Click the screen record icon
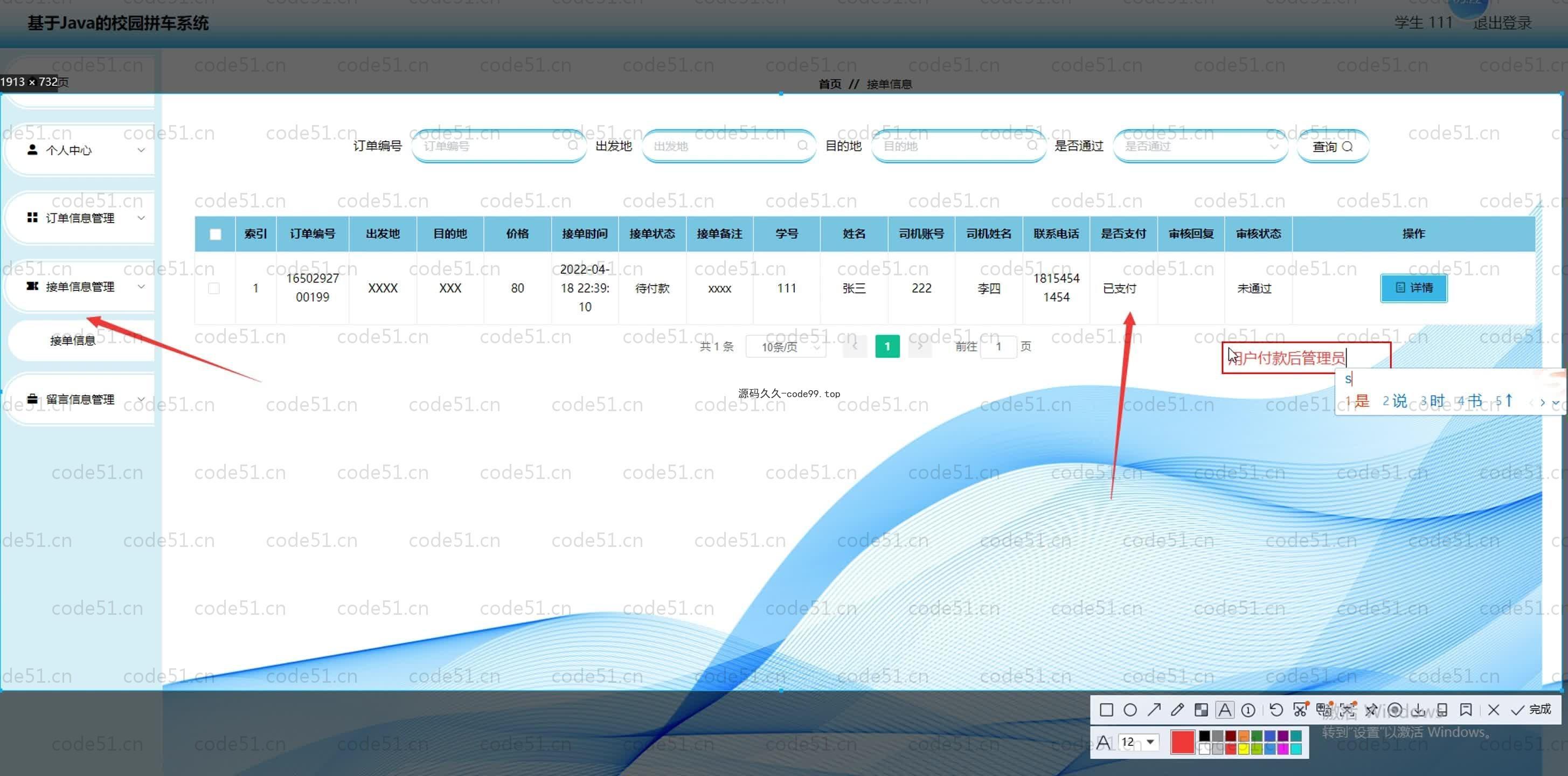The width and height of the screenshot is (1568, 776). [x=1394, y=710]
